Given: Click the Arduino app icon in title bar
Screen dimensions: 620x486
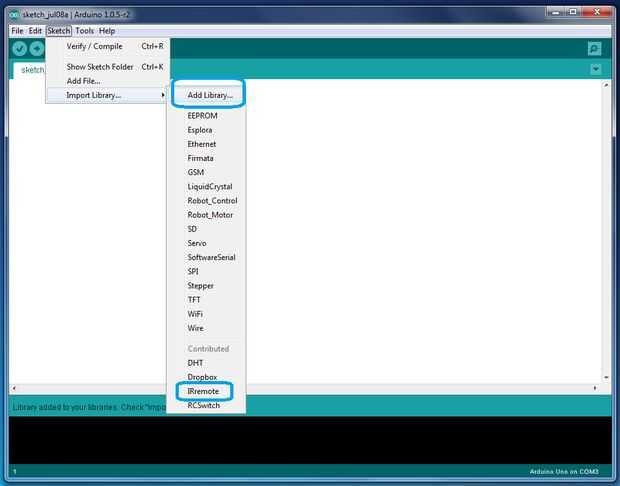Looking at the screenshot, I should click(15, 15).
